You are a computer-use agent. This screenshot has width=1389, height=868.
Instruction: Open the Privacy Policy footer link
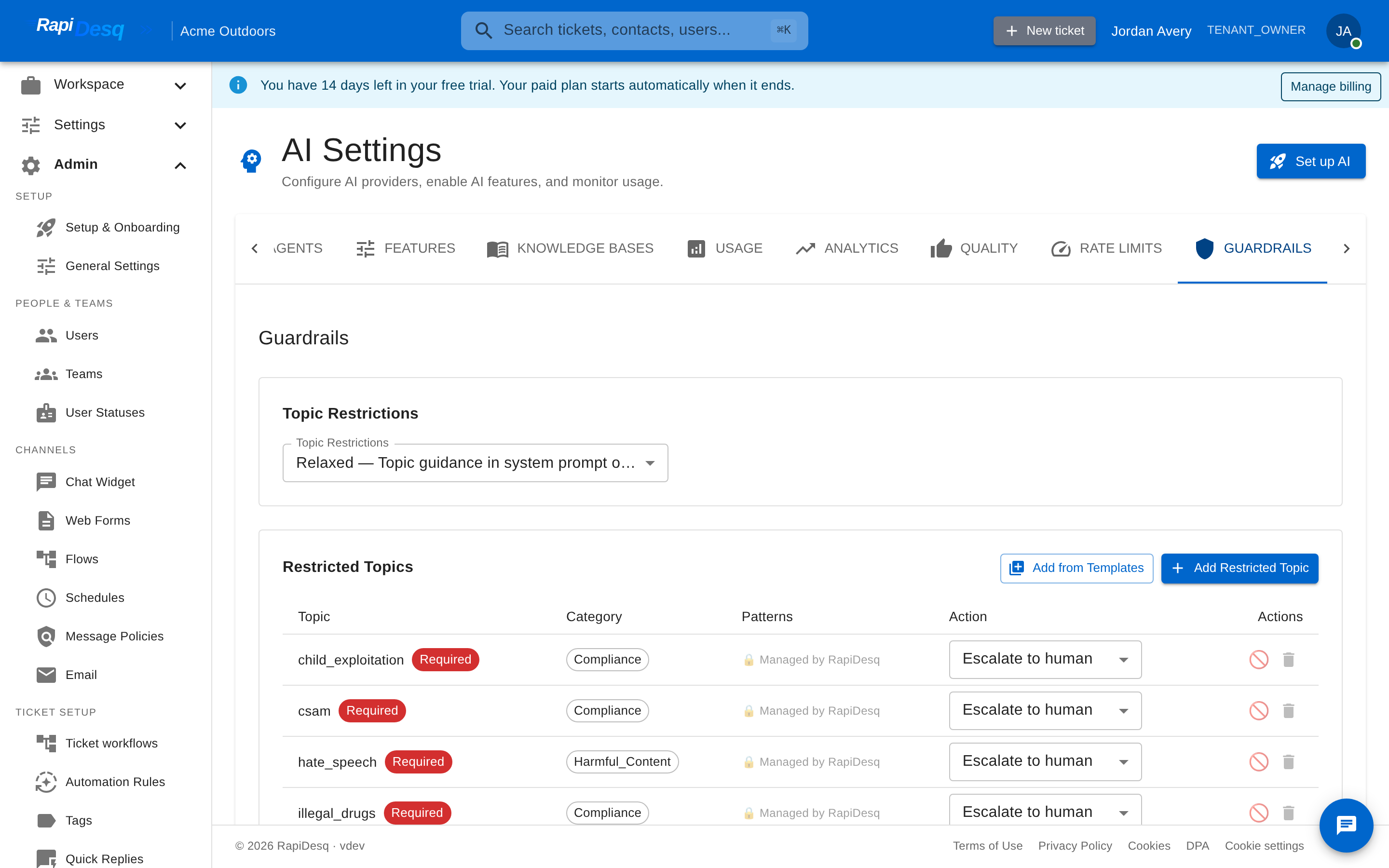(x=1075, y=846)
